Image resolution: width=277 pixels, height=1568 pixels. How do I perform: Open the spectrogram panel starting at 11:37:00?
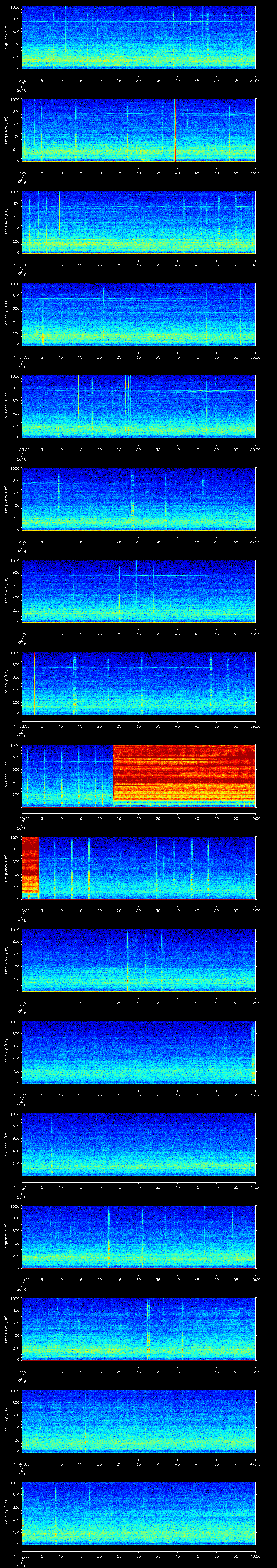click(139, 591)
